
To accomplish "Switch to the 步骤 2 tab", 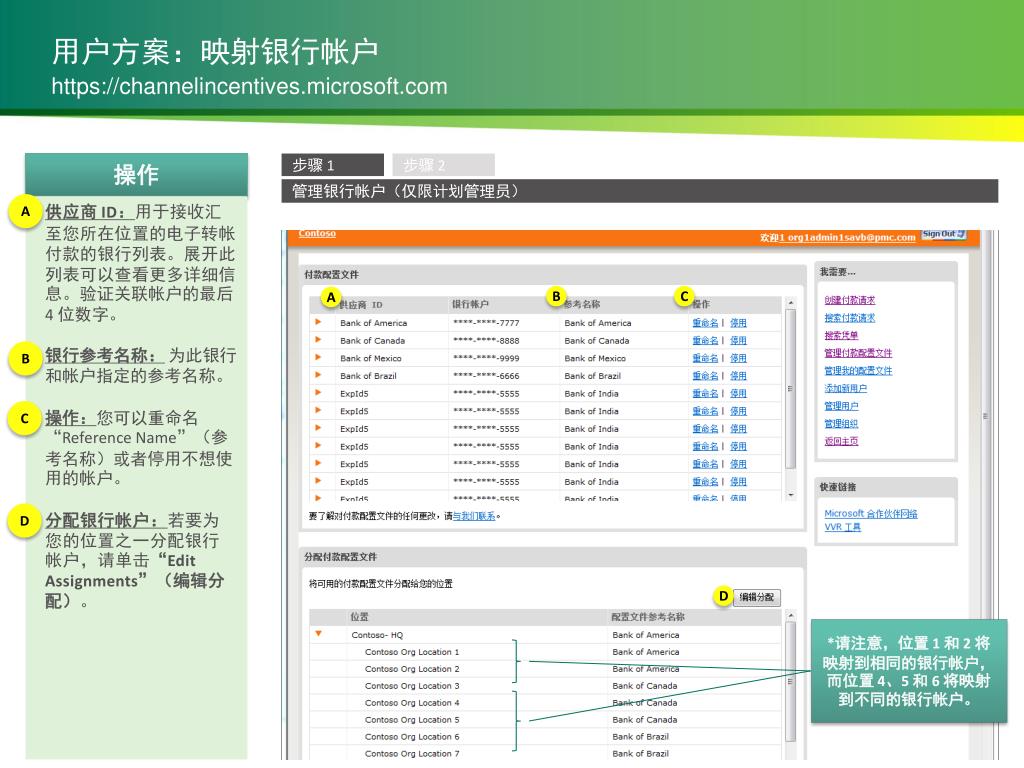I will click(x=443, y=165).
